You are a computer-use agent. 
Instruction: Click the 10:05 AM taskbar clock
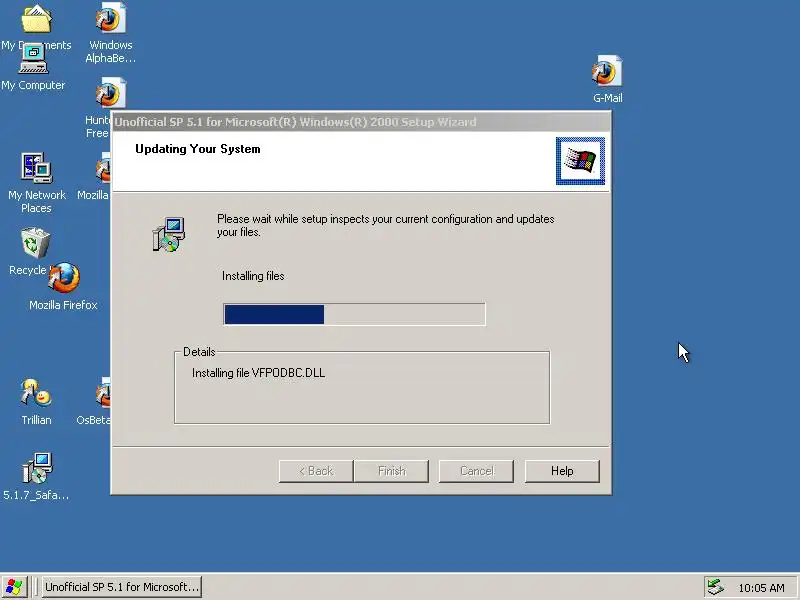coord(761,588)
